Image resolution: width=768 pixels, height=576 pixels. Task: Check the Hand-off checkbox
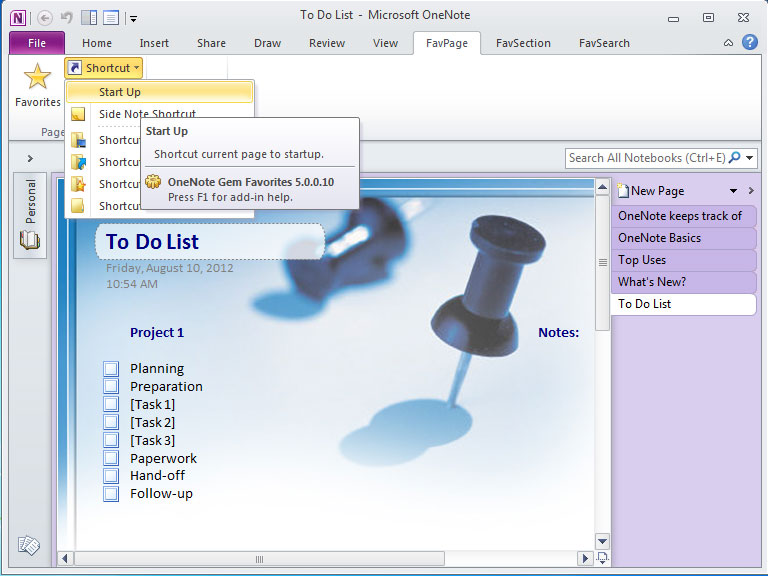(111, 476)
